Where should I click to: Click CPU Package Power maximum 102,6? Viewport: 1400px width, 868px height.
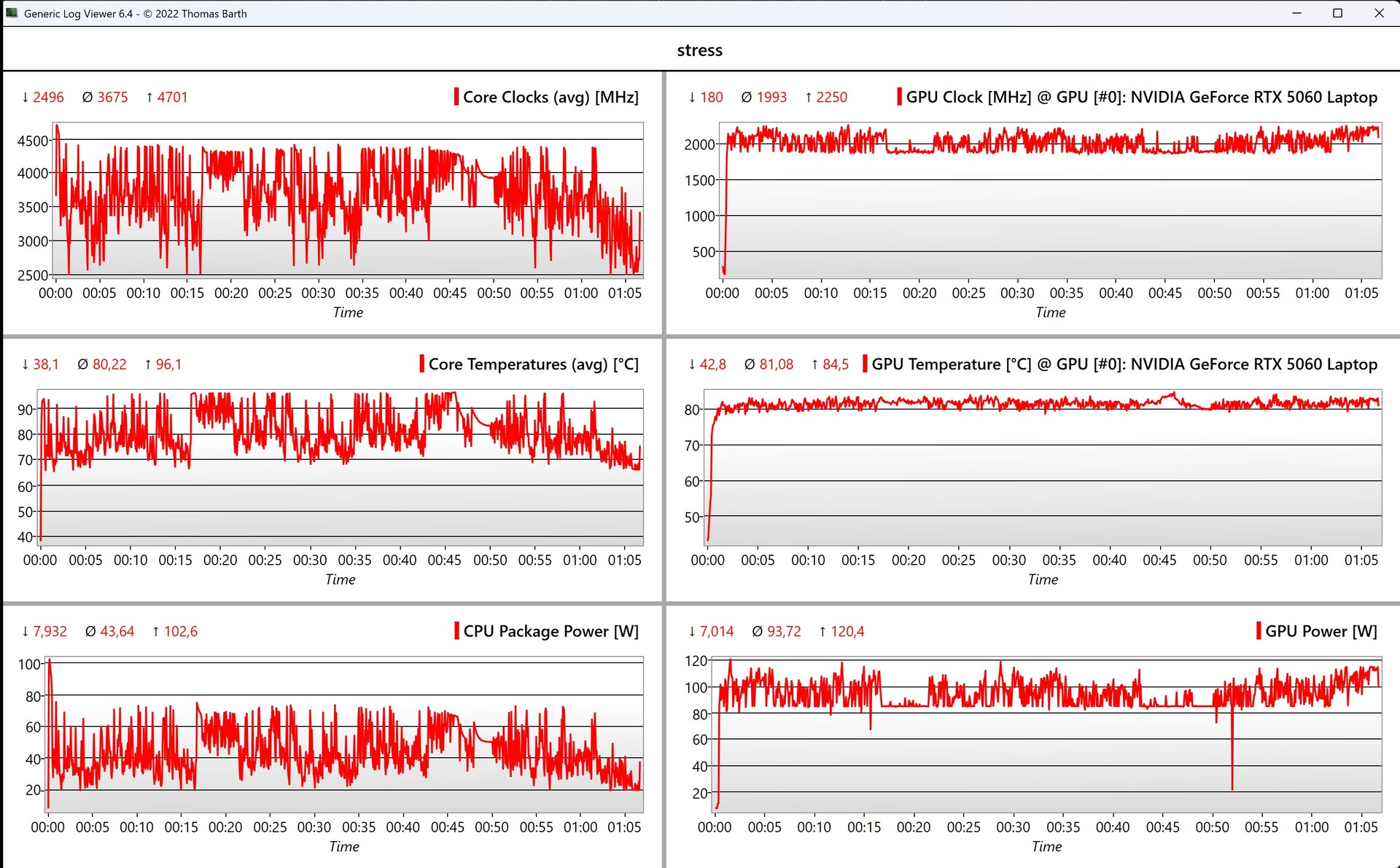(x=180, y=631)
